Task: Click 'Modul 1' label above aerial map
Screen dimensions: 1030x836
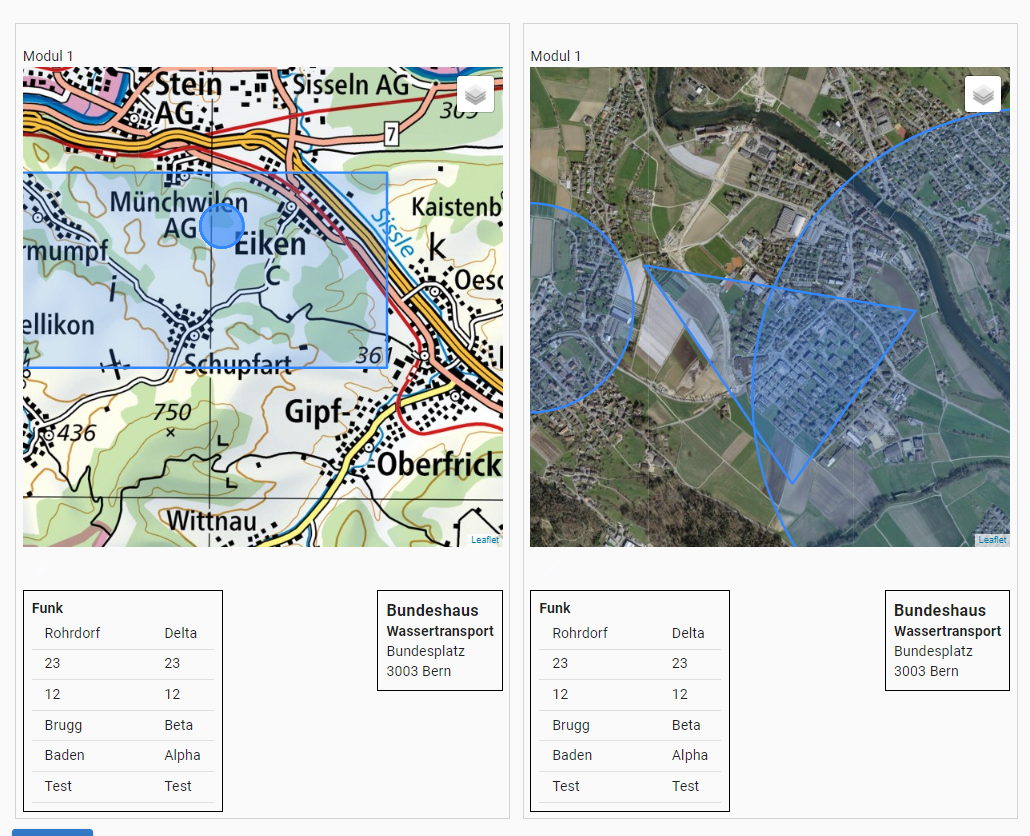Action: [x=556, y=56]
